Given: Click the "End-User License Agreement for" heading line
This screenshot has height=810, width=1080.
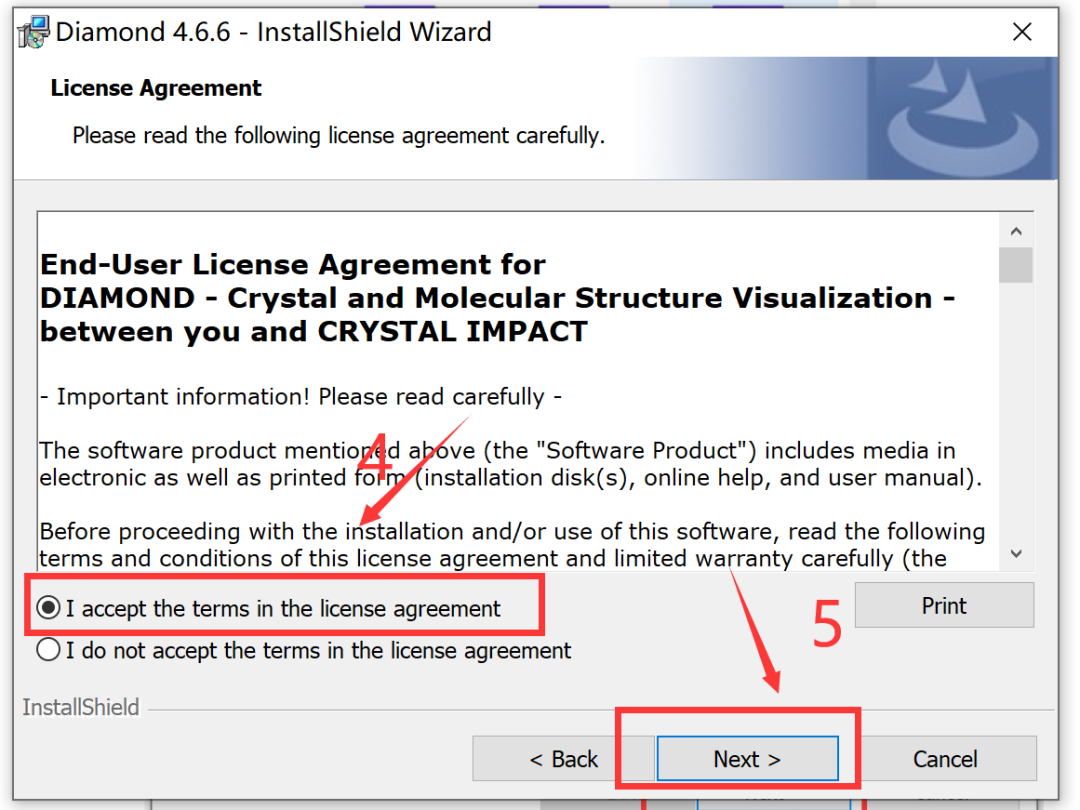Looking at the screenshot, I should click(293, 265).
